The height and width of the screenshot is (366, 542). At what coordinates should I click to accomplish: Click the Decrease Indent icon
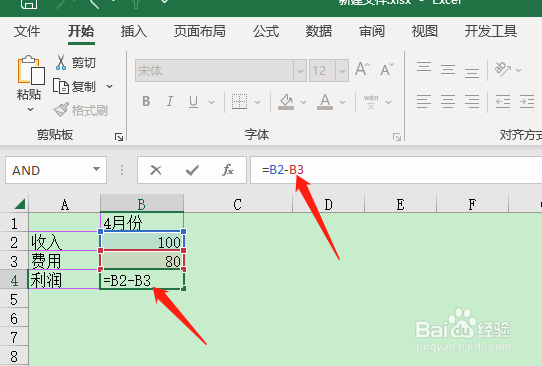(503, 102)
